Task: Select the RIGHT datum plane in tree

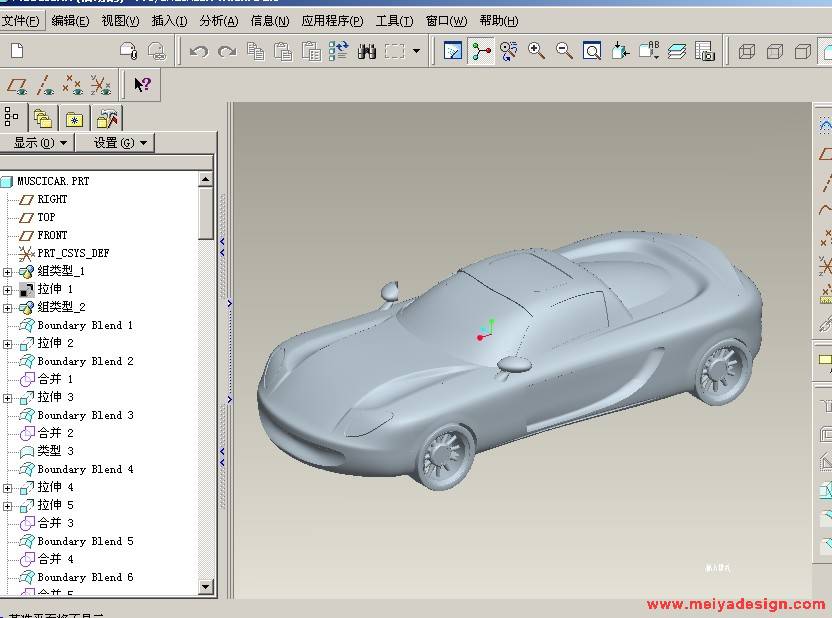Action: (52, 199)
